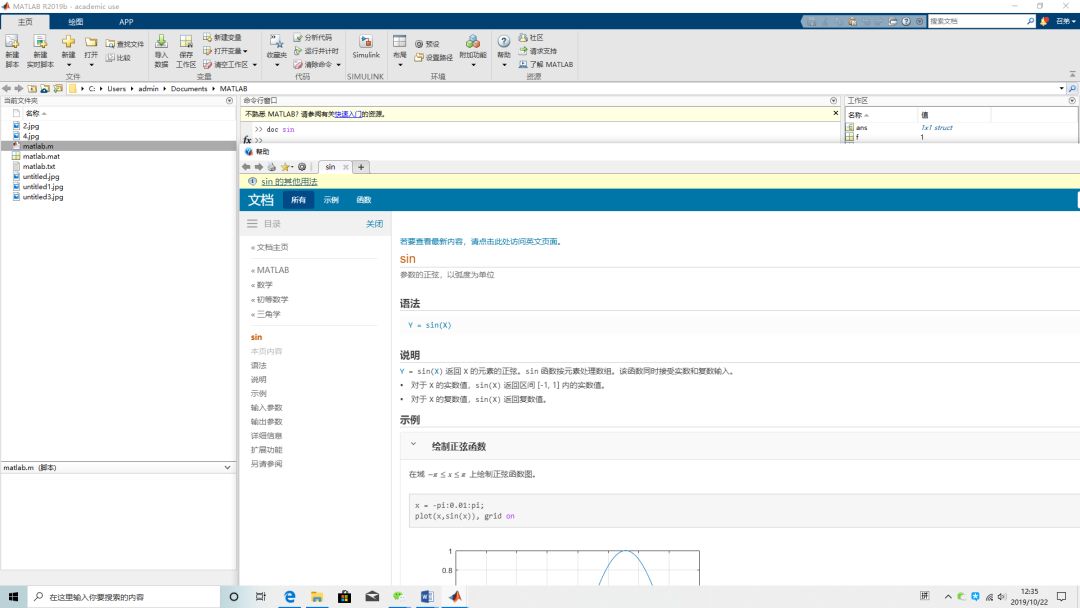Go forward in the help browser

click(259, 167)
